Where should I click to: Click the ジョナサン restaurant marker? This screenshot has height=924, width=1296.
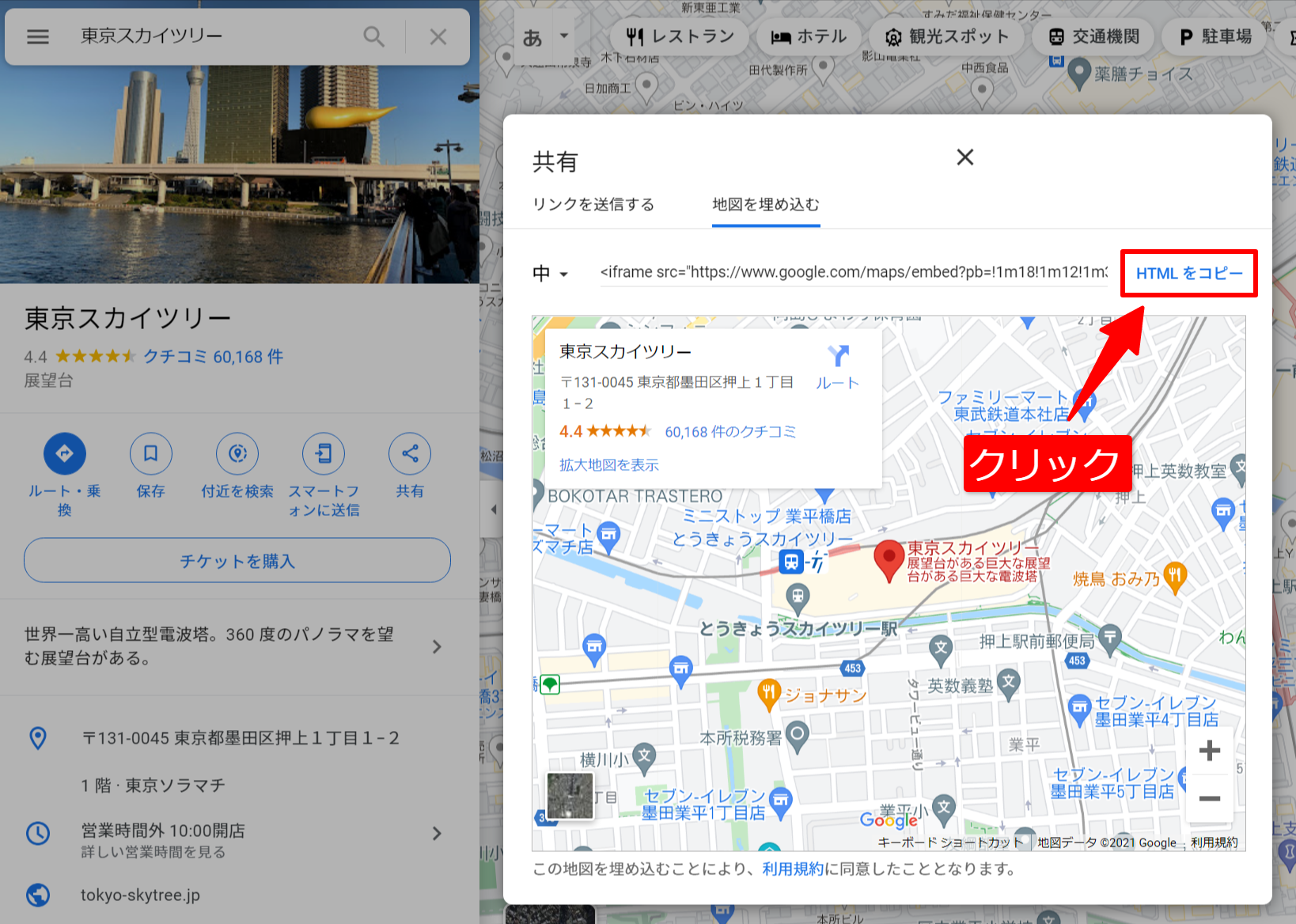[768, 694]
